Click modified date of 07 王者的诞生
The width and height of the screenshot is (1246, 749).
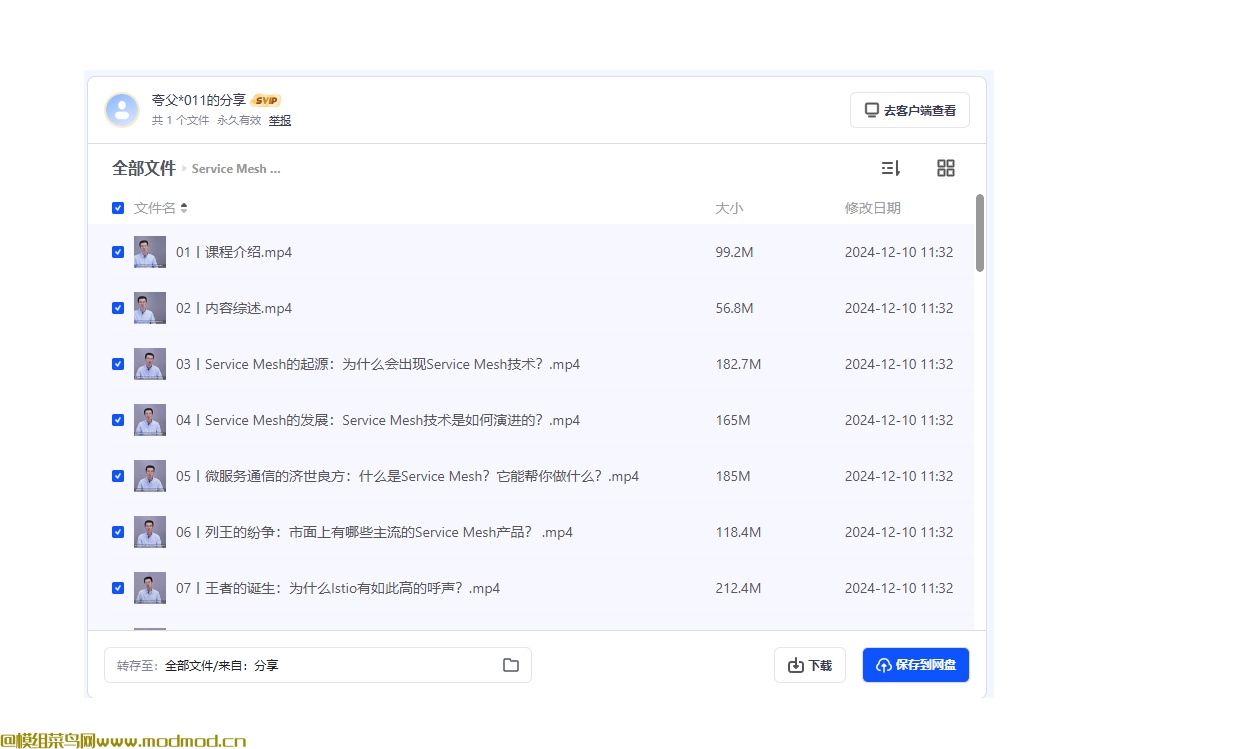(898, 588)
